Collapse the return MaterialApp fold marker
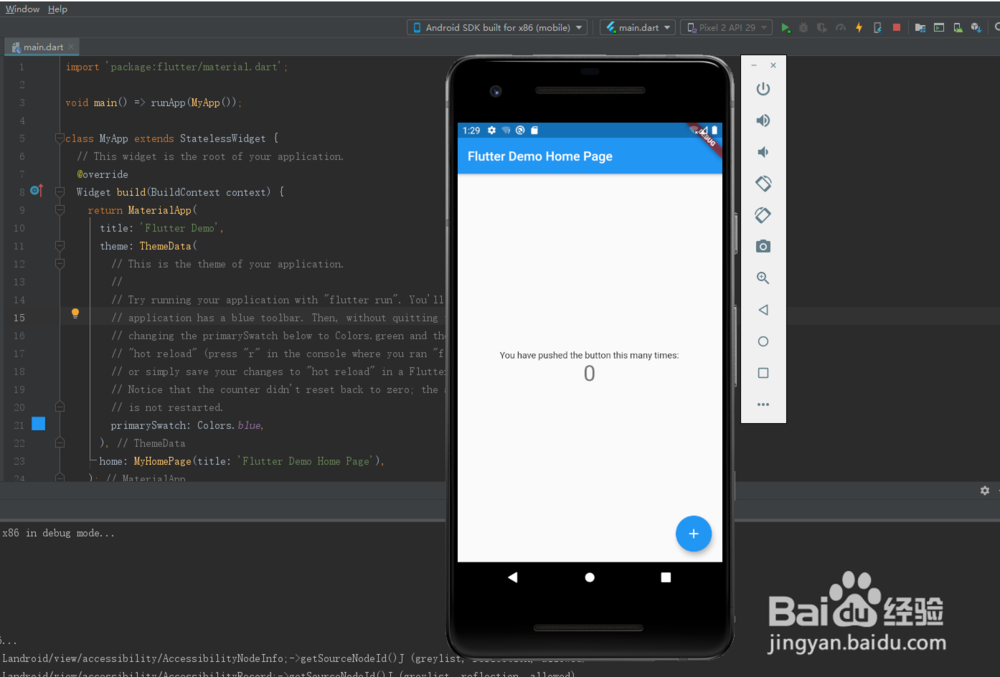Image resolution: width=1000 pixels, height=677 pixels. (59, 210)
